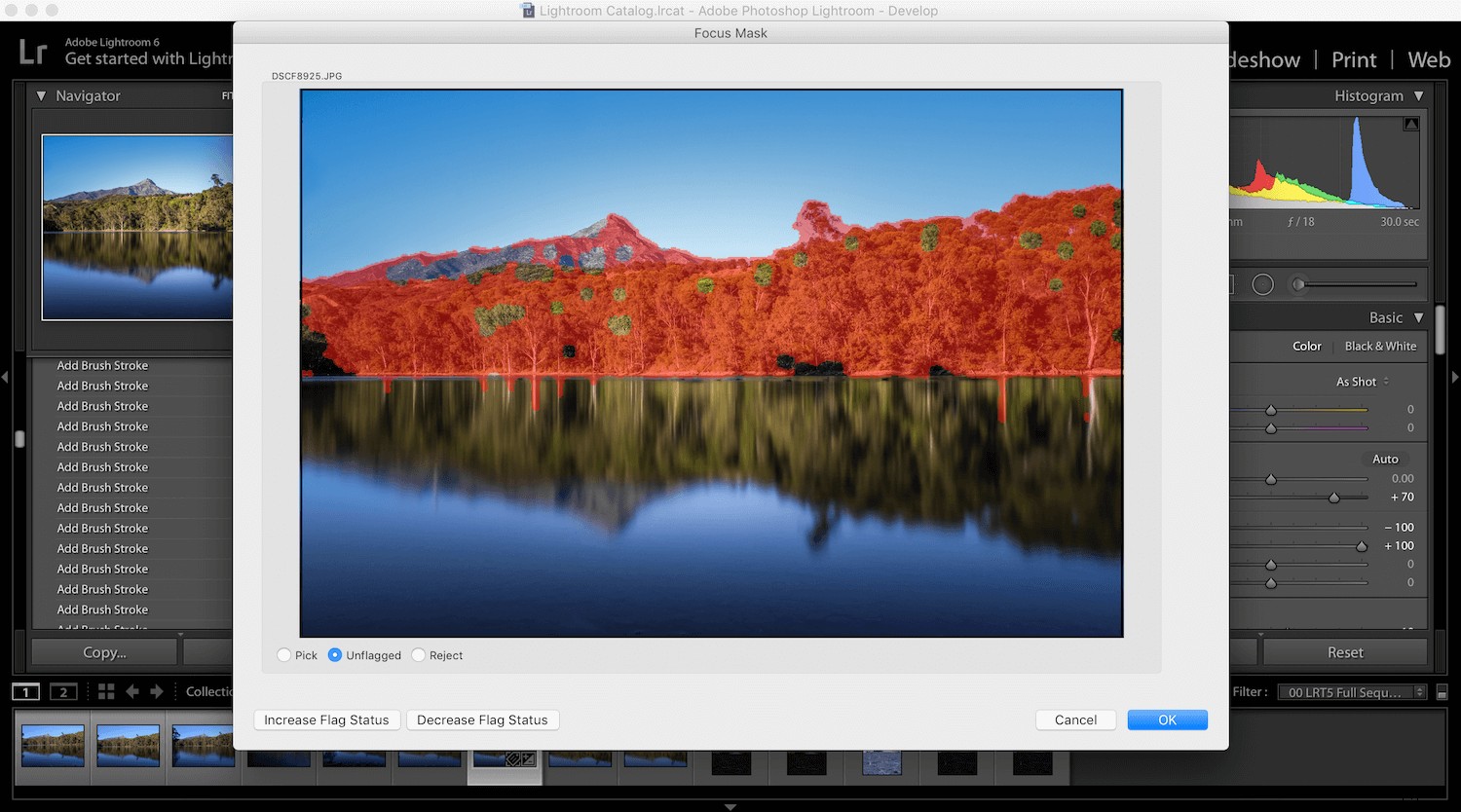Click the Lightroom Lr logo icon
Screen dimensions: 1461x812
32,51
